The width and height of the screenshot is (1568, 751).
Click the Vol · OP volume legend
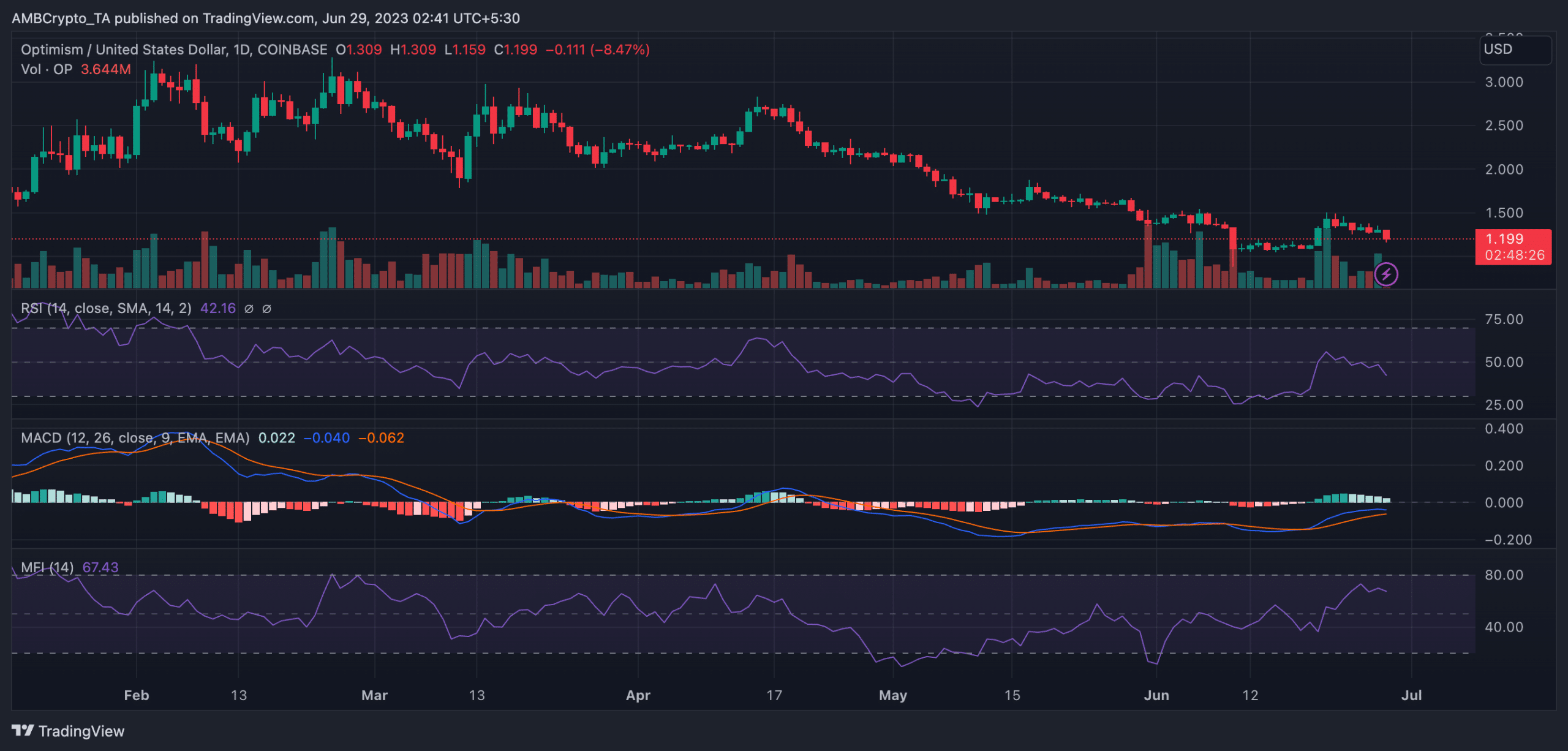tap(47, 69)
